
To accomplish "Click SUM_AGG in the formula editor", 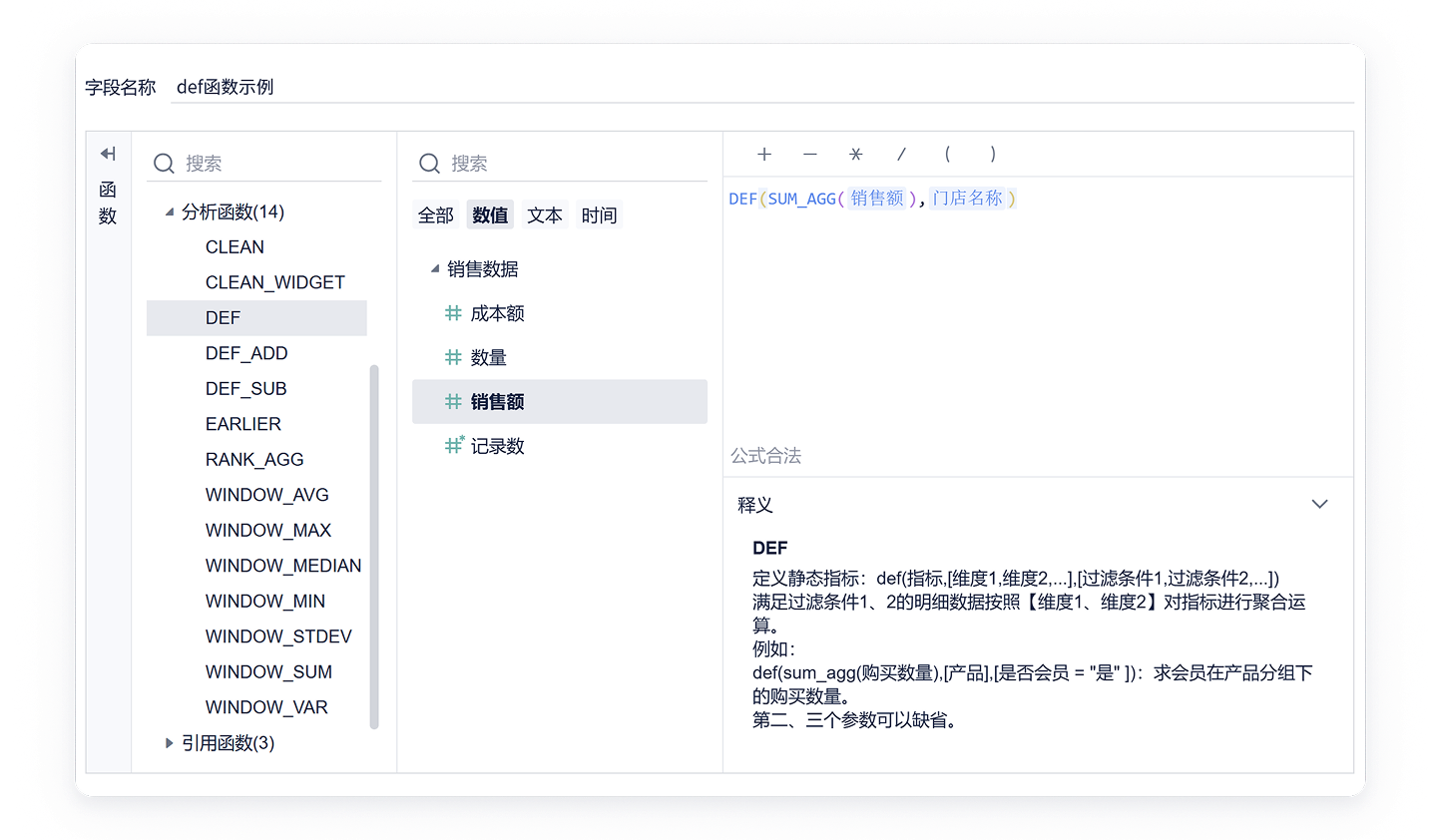I will point(802,200).
